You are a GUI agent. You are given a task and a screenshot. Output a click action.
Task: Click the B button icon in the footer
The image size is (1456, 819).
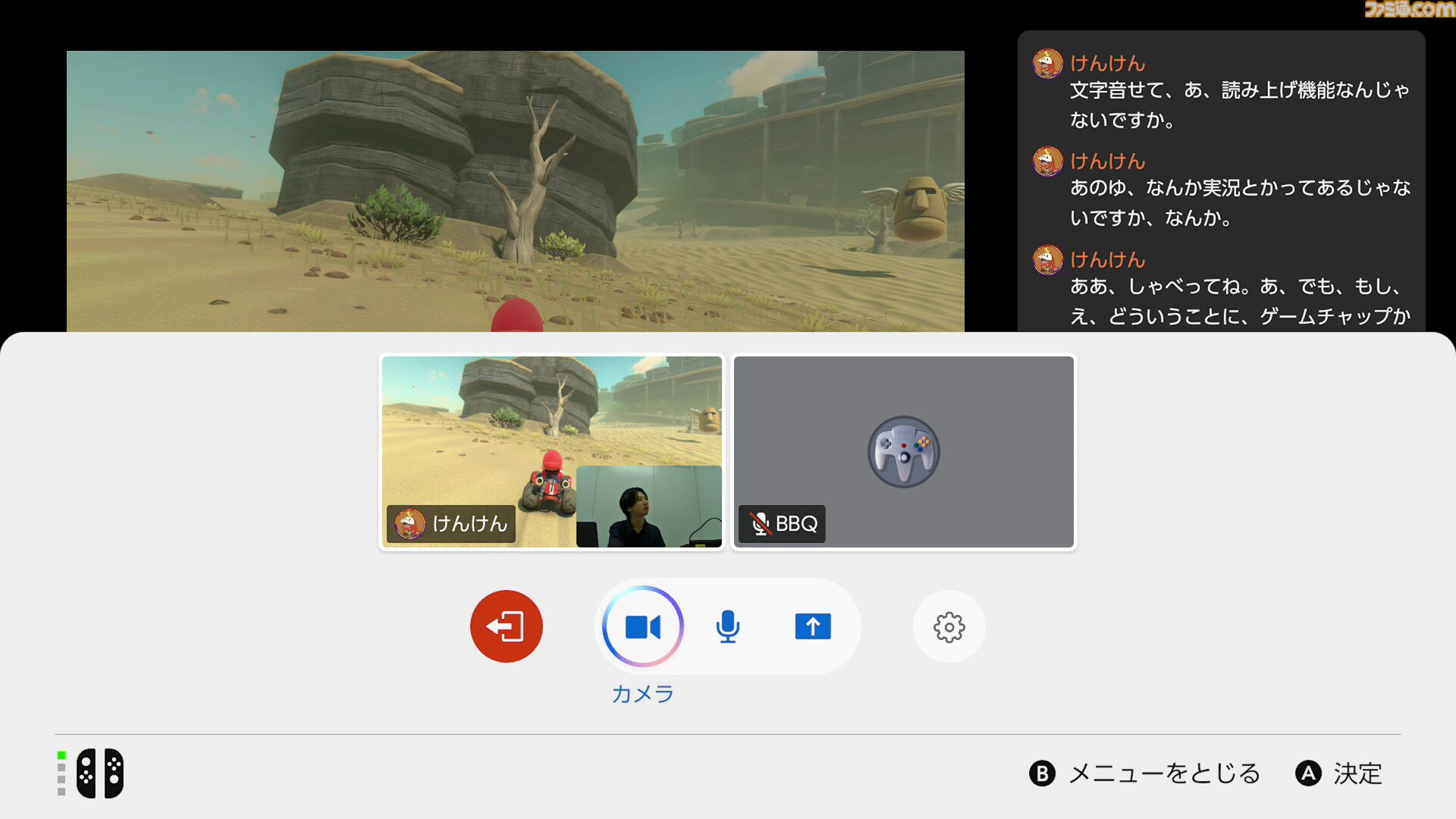click(x=1042, y=773)
